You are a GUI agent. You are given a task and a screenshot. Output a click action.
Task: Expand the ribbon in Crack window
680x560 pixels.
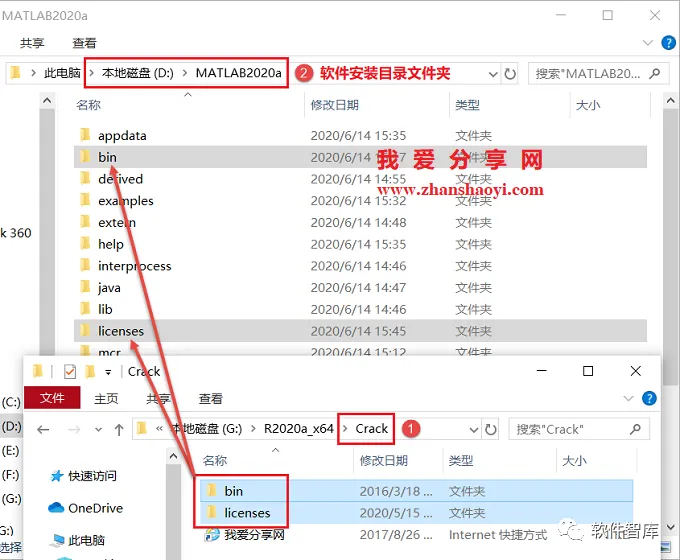[x=628, y=398]
